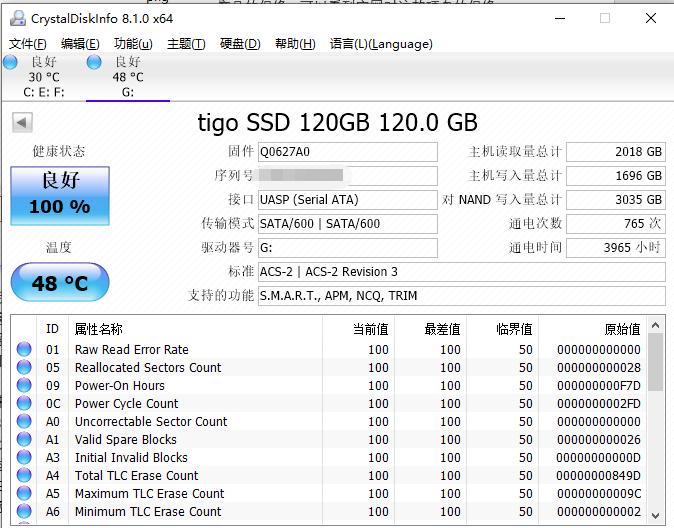Screen dimensions: 674x528
Task: Click the SMART list scroll down arrow
Action: [656, 516]
